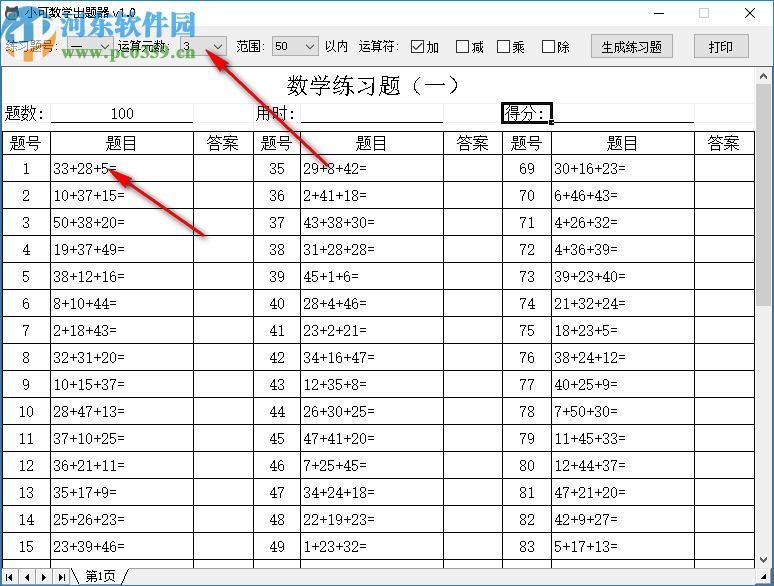Select question cell 39+23+40=

(x=623, y=276)
